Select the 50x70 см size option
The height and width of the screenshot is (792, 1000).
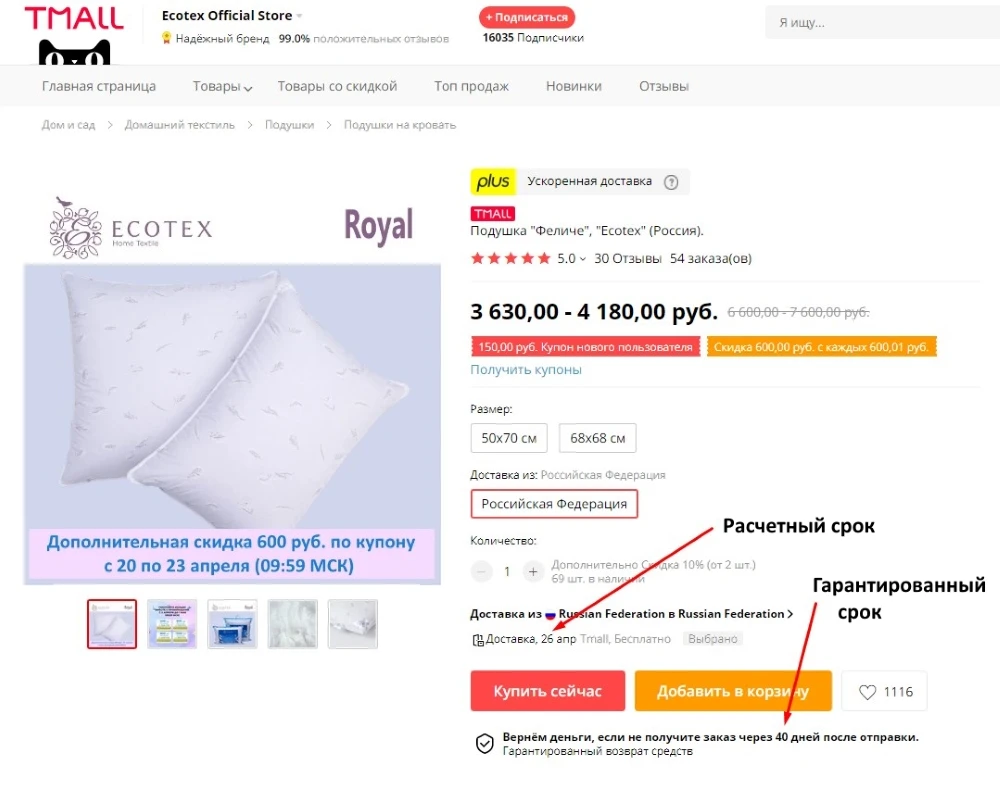tap(509, 438)
